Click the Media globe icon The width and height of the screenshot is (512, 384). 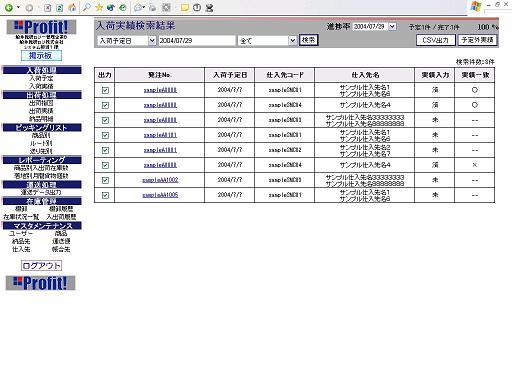[x=111, y=7]
